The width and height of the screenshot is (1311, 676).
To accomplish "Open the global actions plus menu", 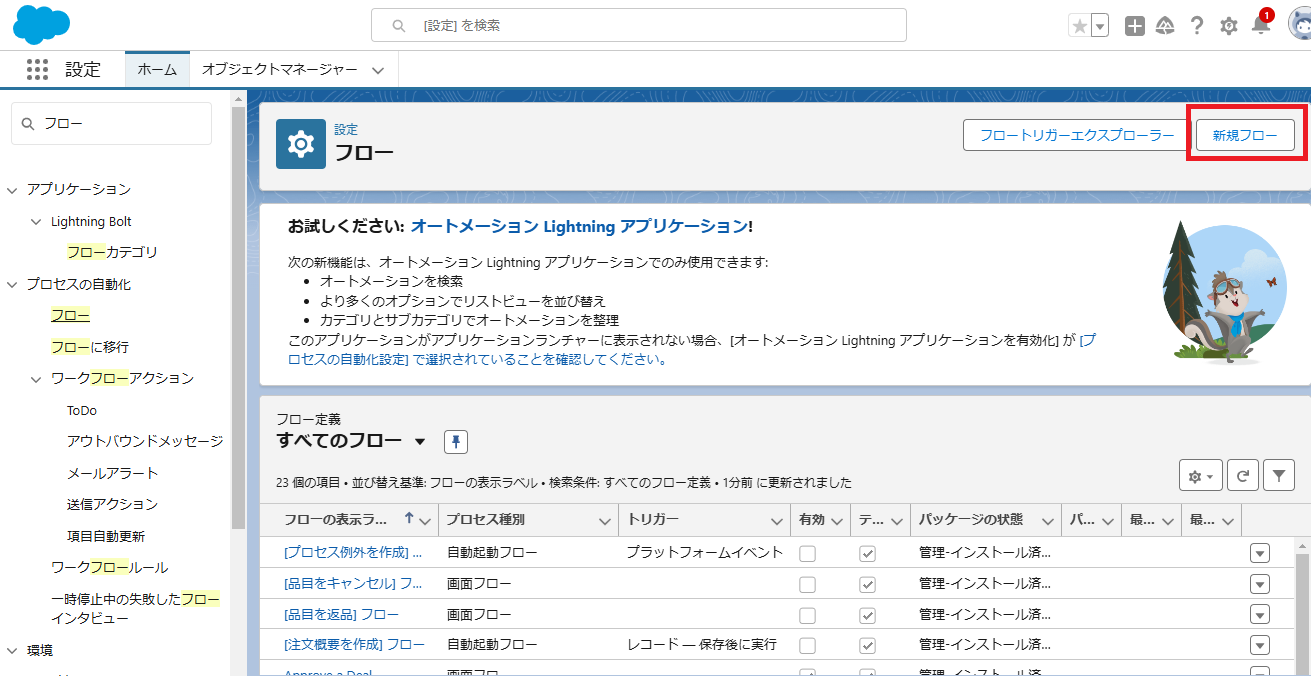I will pyautogui.click(x=1134, y=26).
